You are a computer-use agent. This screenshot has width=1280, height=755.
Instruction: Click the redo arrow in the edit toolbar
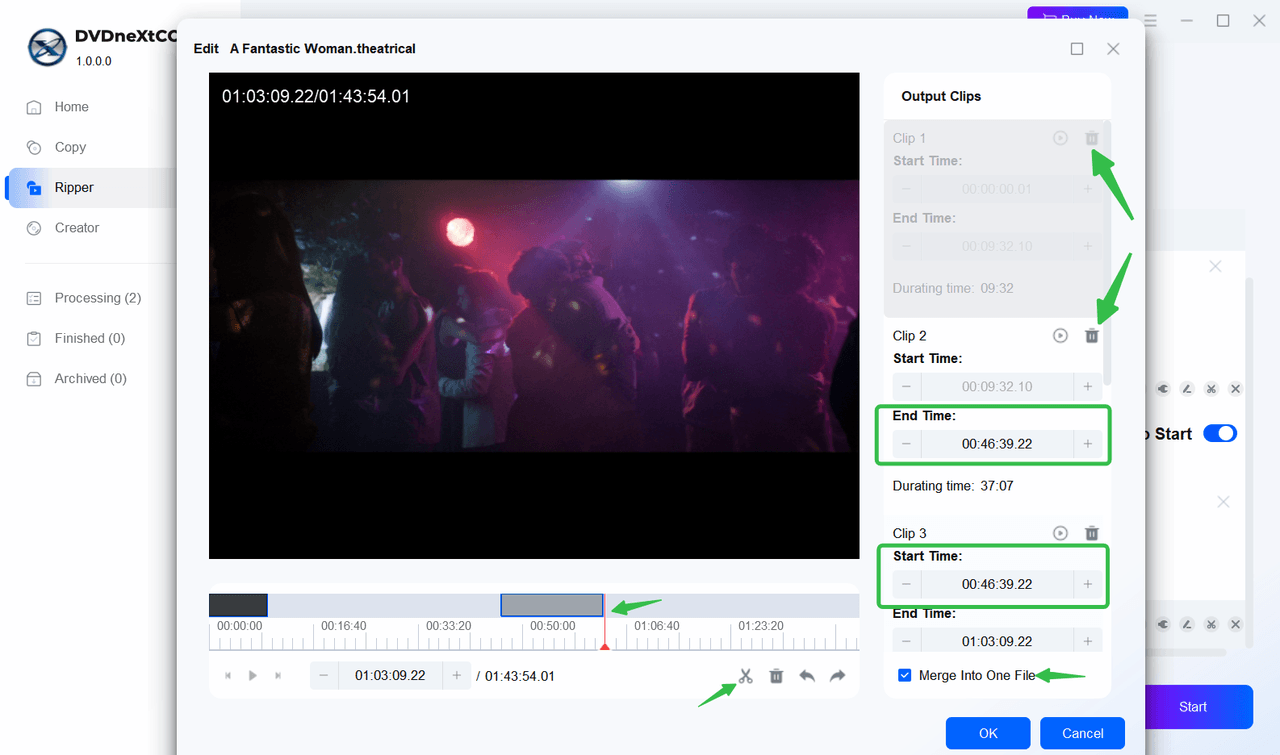point(838,676)
